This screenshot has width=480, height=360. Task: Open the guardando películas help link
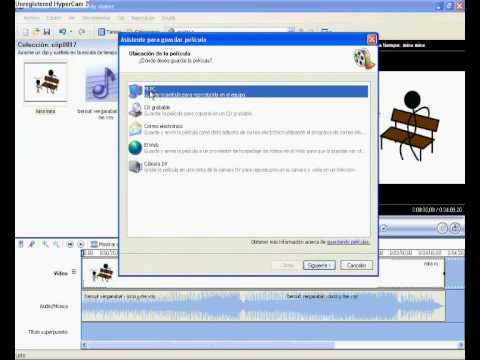click(348, 242)
